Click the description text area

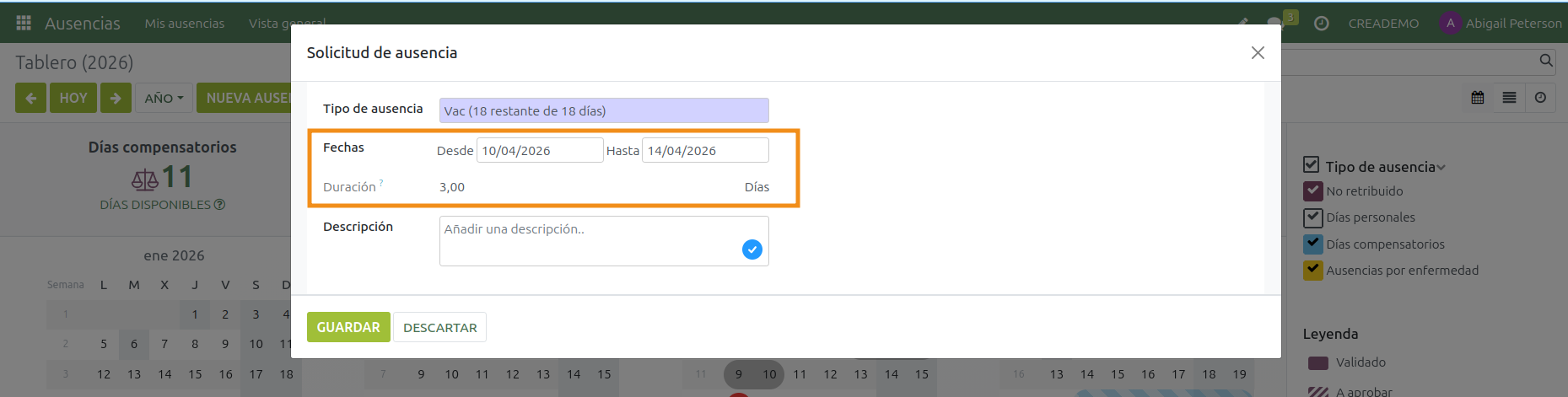coord(604,241)
